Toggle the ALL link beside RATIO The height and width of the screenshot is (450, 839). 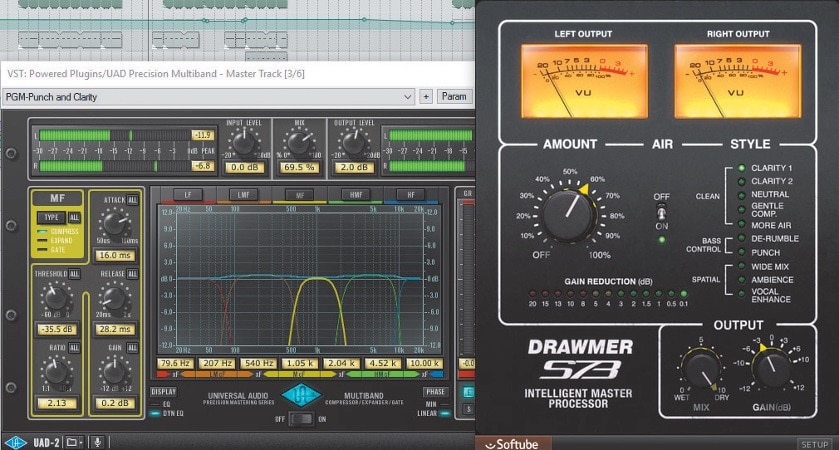(x=74, y=348)
